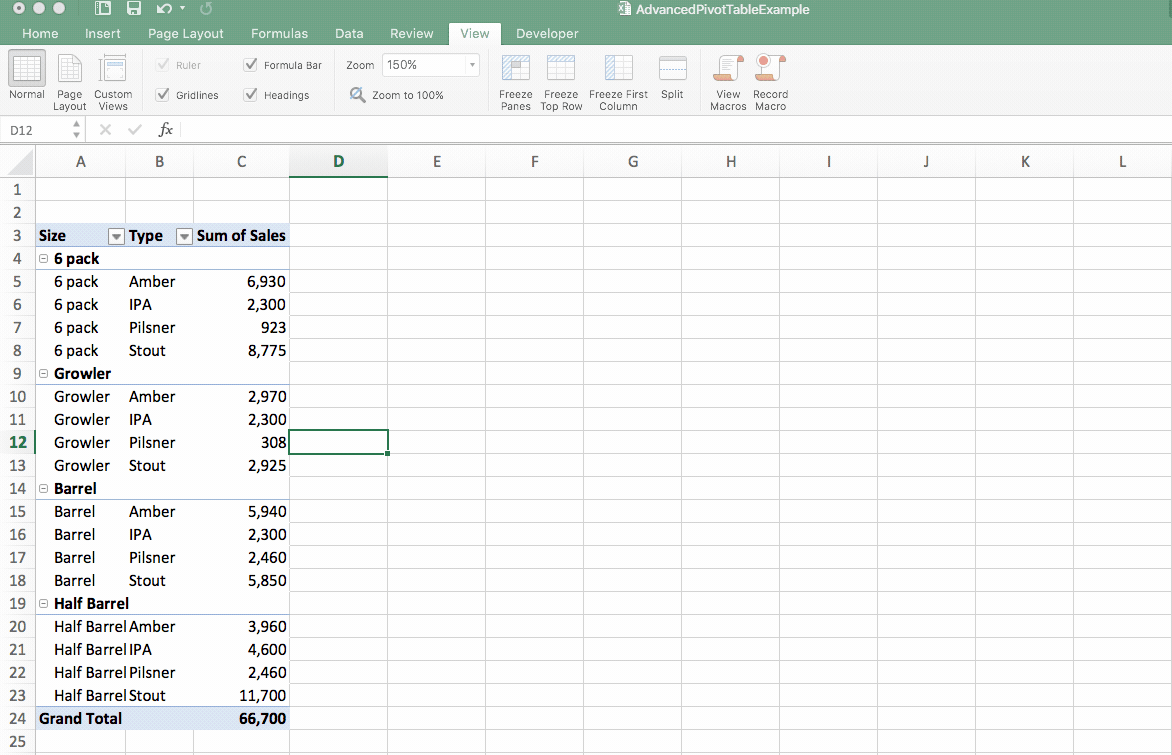Click Freeze Panes
The height and width of the screenshot is (755, 1172).
pos(515,80)
